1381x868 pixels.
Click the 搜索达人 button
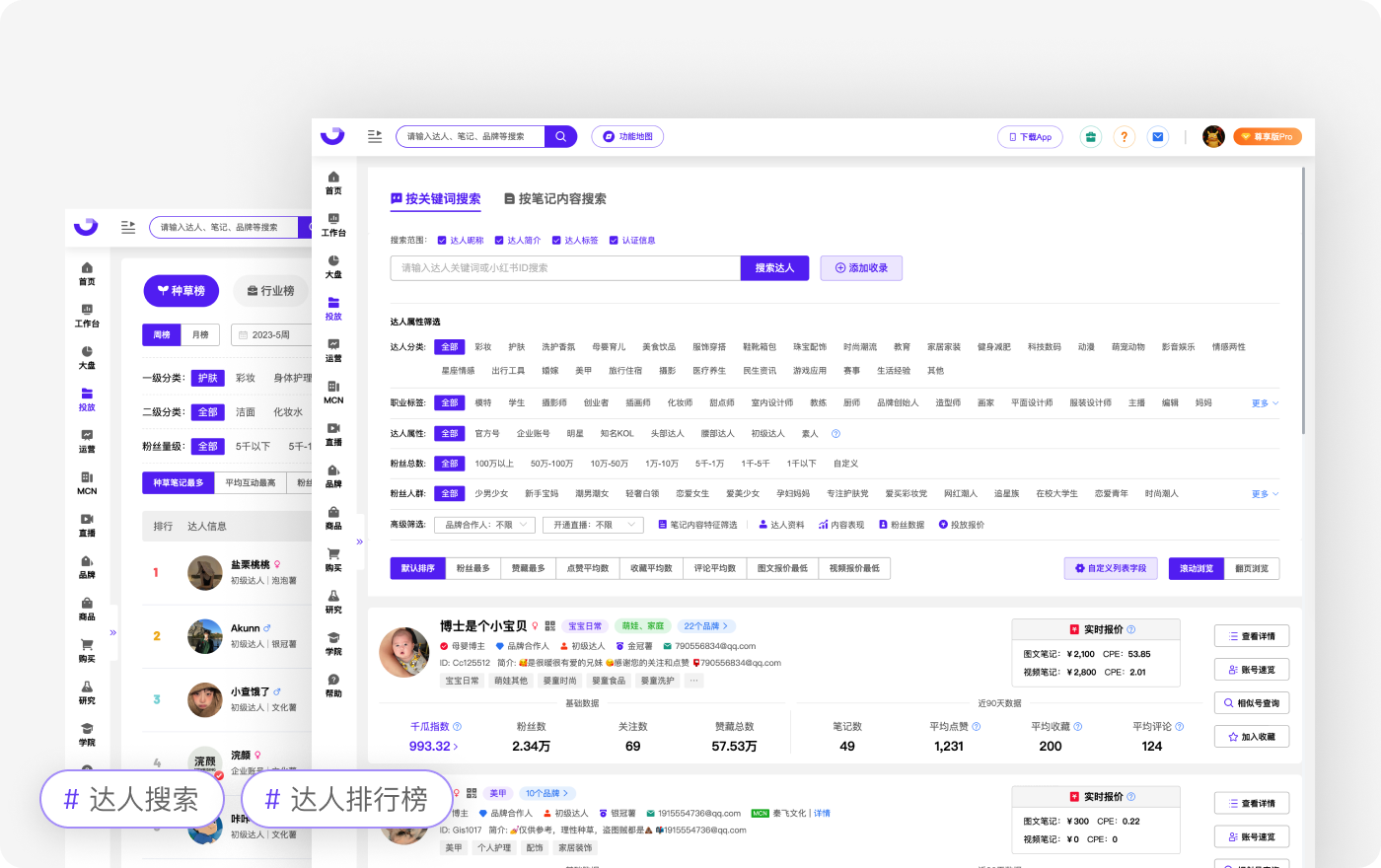[x=774, y=268]
